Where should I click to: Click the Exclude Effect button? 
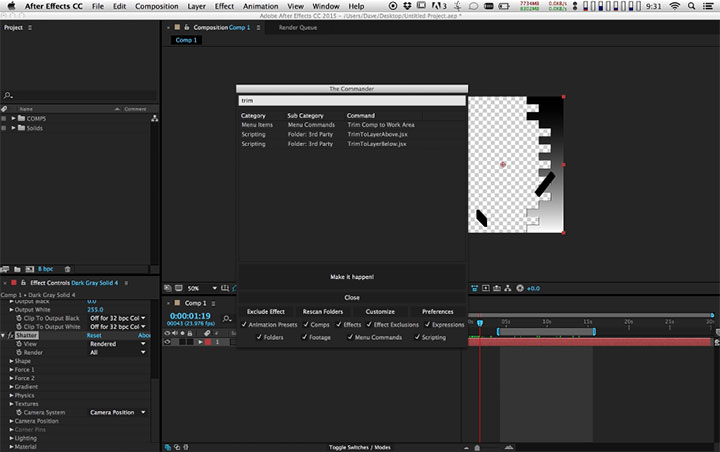coord(266,311)
